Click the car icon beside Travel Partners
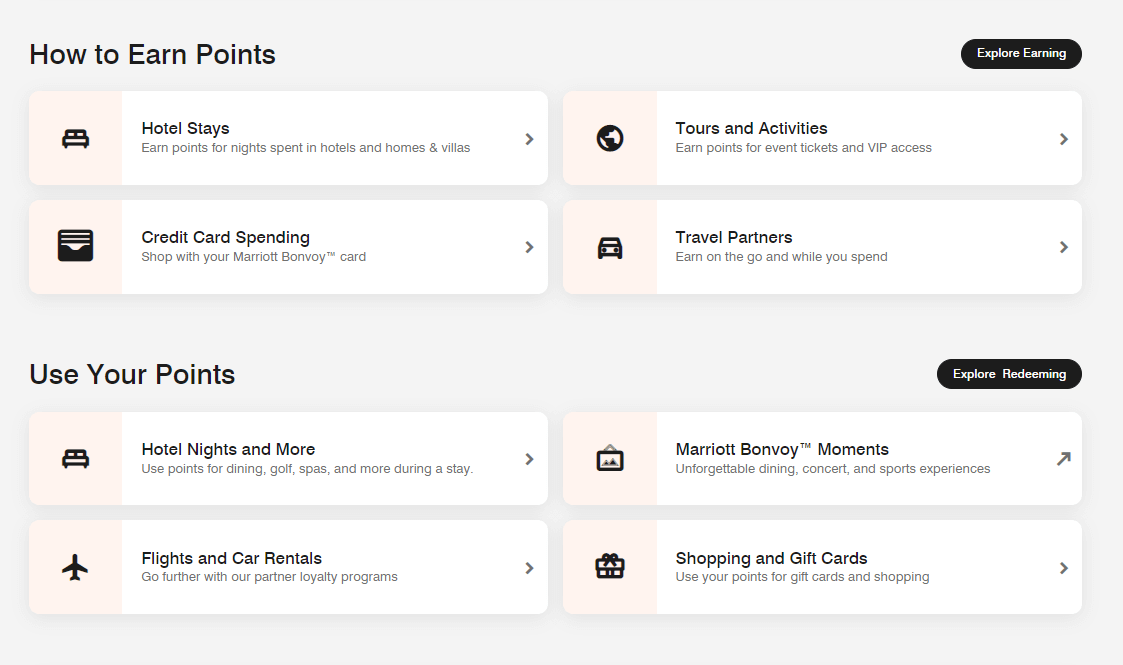 610,248
